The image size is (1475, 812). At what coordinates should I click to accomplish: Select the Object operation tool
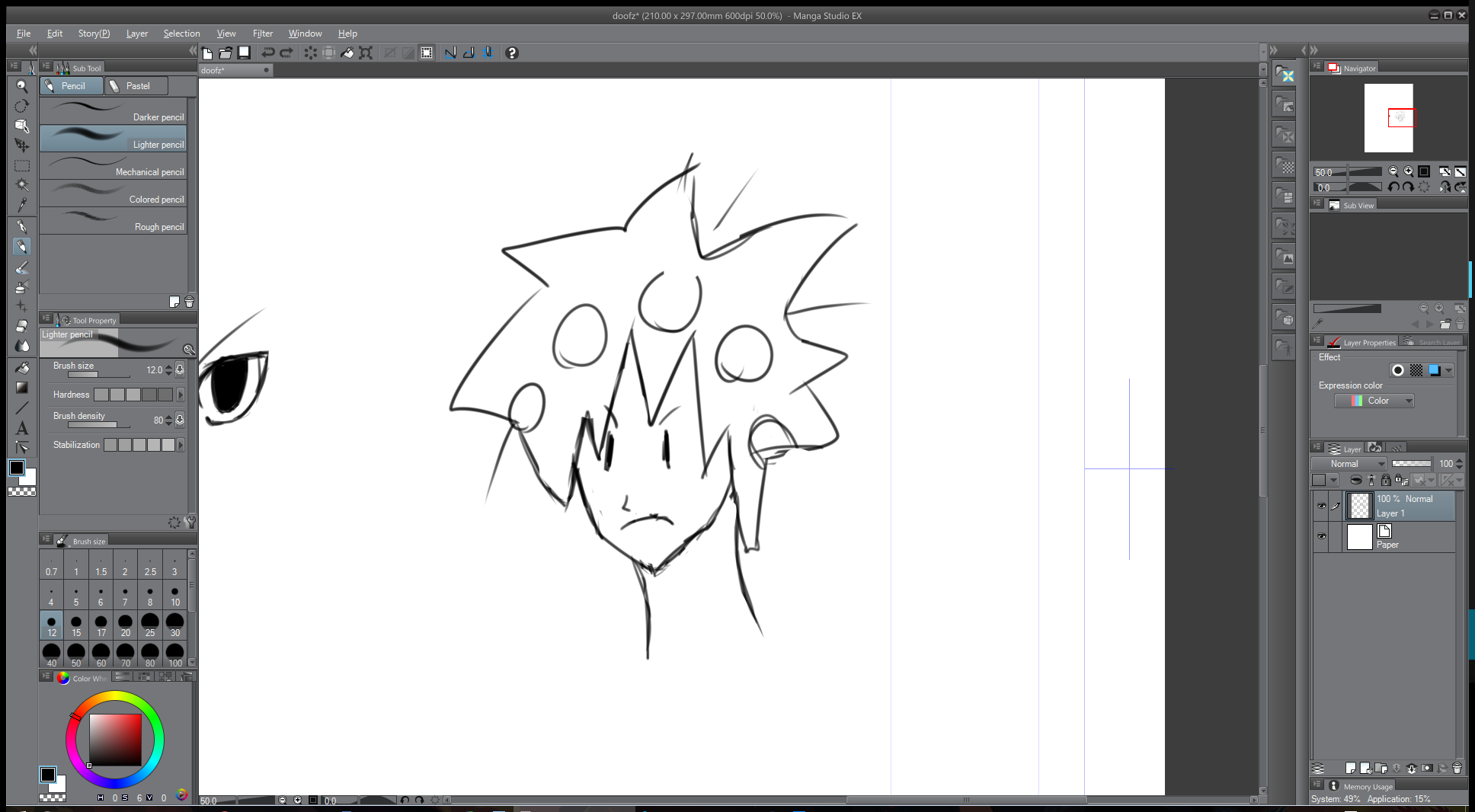click(22, 126)
